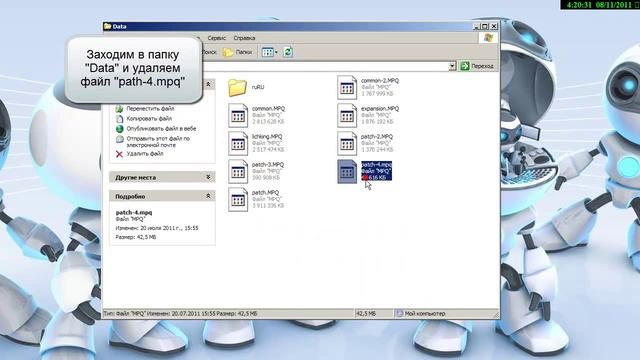Select the expansion.MPQ file icon
This screenshot has width=640, height=360.
point(347,116)
